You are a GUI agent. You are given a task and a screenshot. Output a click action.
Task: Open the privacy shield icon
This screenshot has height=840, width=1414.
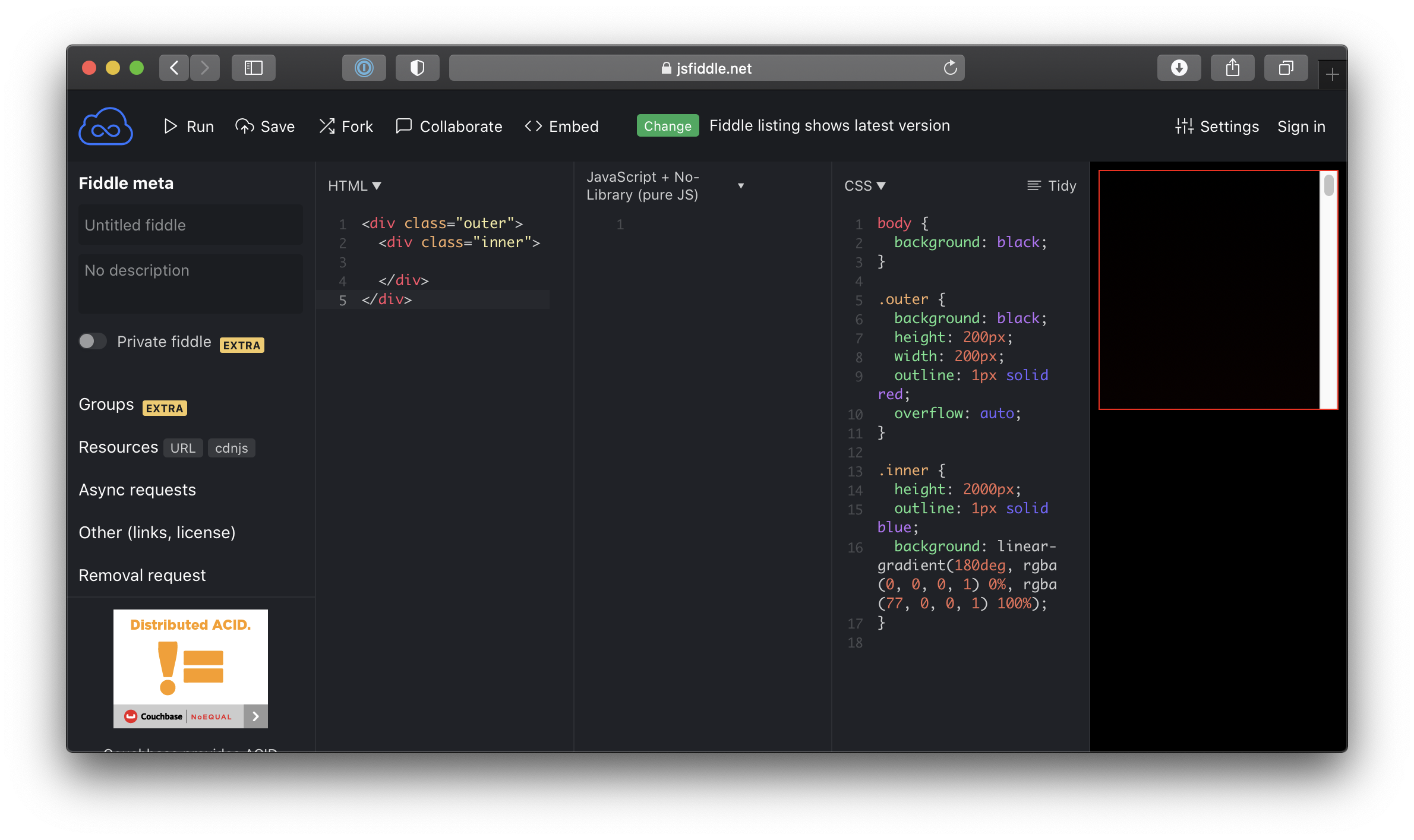417,68
